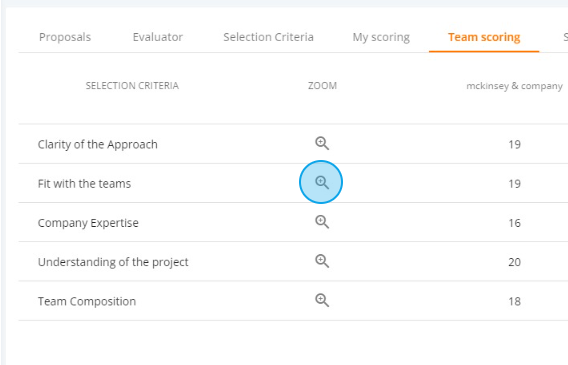Click the Team Composition row label

click(87, 301)
